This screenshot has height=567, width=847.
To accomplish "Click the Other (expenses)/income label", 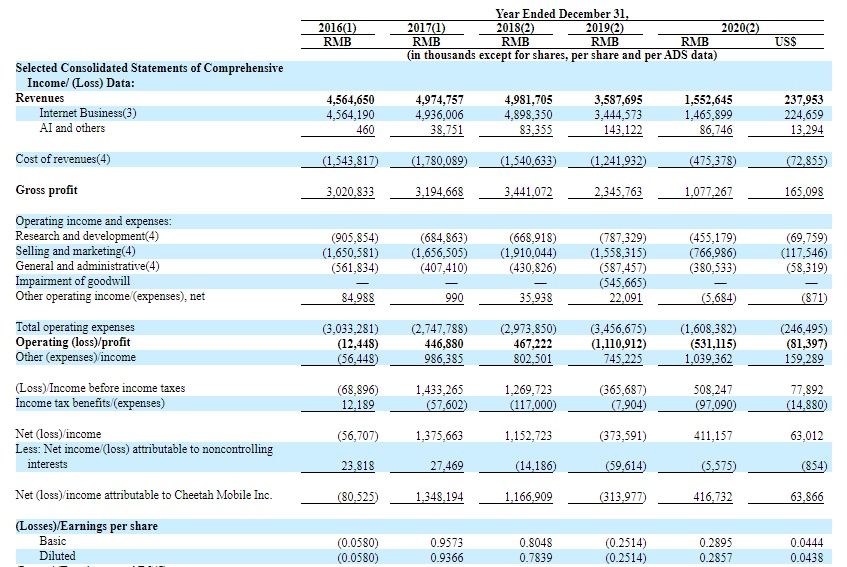I will pos(76,357).
